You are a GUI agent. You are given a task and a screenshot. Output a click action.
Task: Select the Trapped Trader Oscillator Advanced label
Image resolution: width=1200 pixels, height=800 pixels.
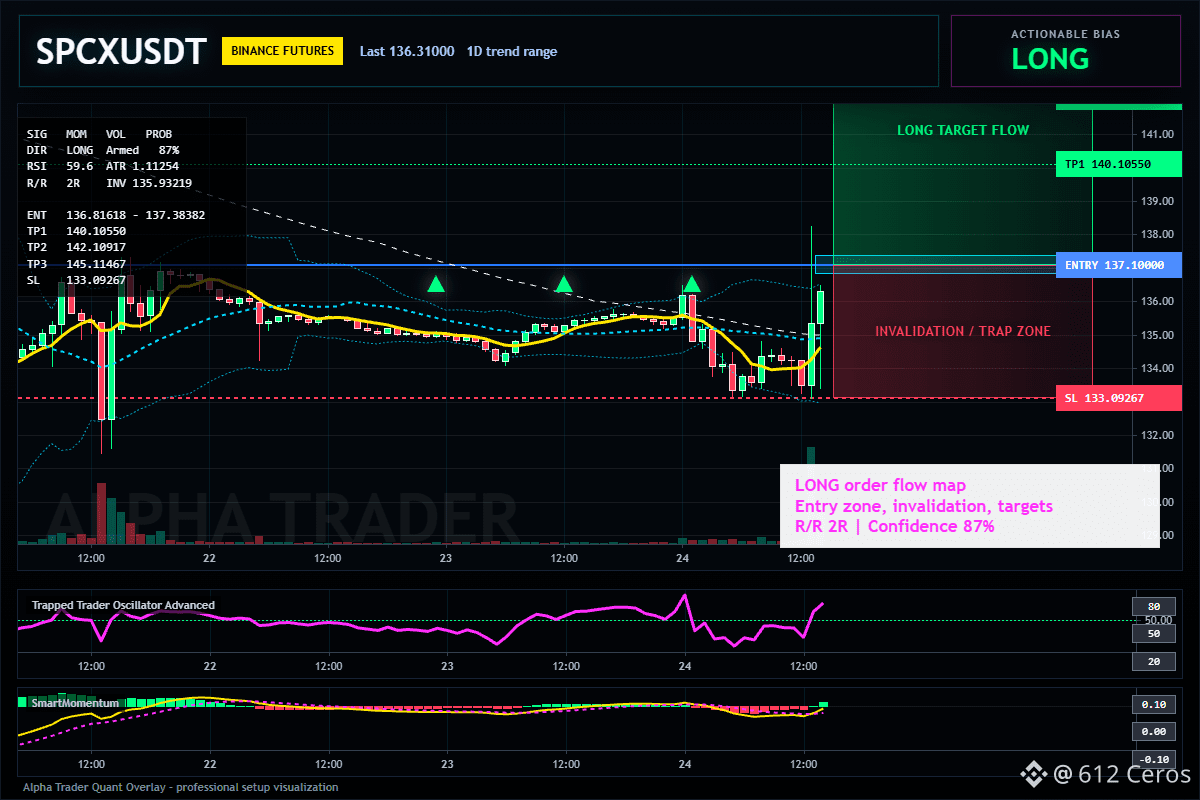click(x=123, y=605)
